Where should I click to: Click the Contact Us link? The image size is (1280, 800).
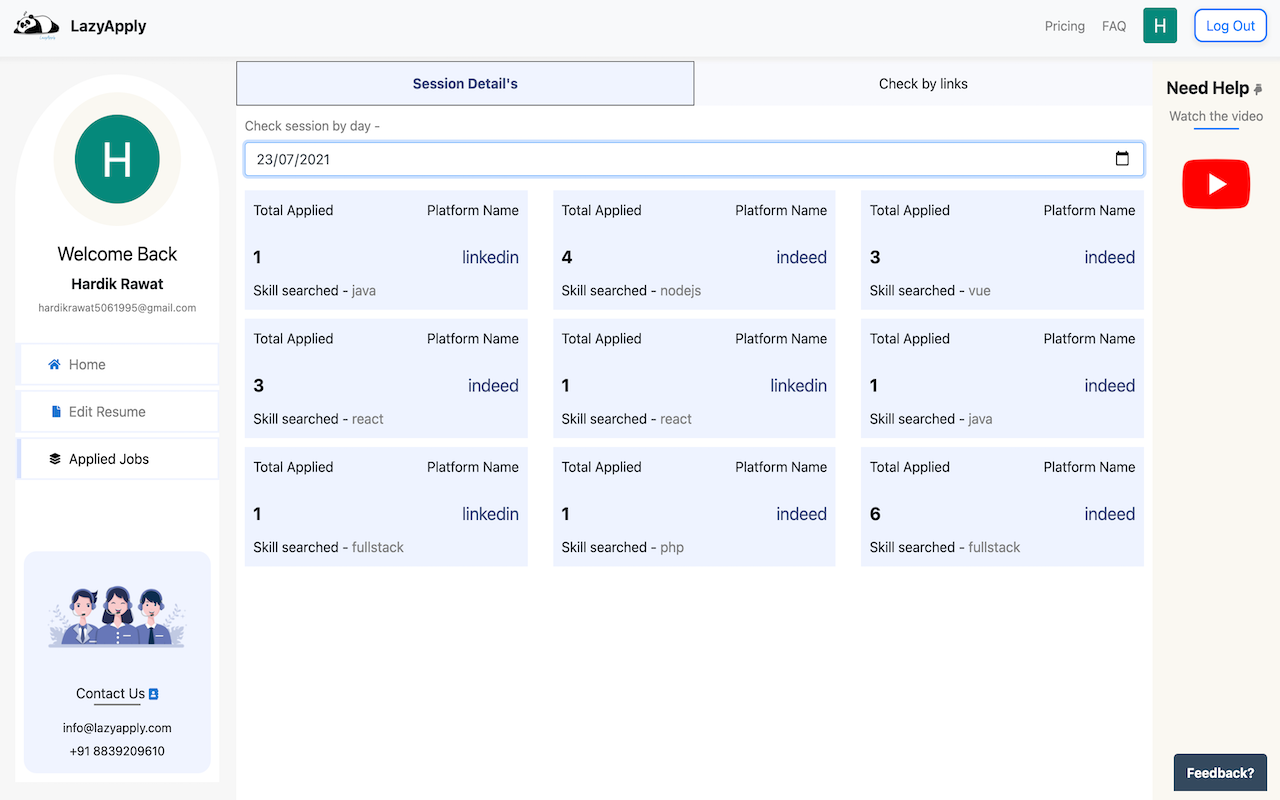tap(109, 693)
